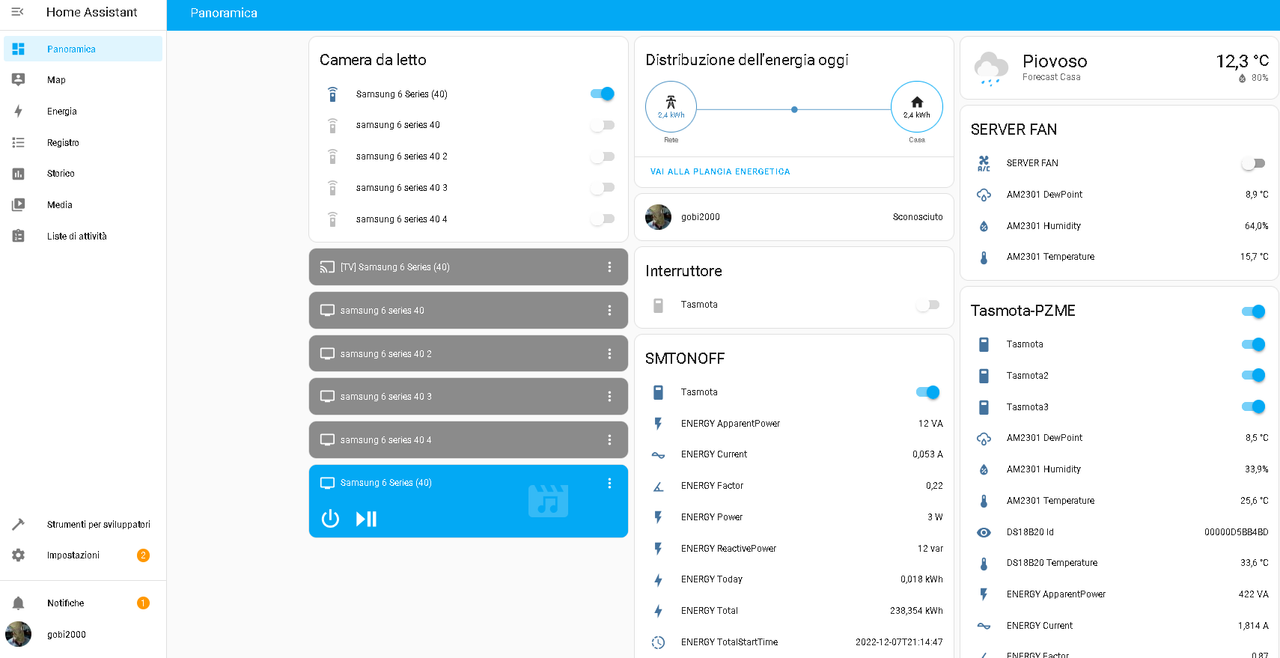Click AM2301 DewPoint icon in SERVER FAN card
Screen dimensions: 1280x658
[983, 195]
